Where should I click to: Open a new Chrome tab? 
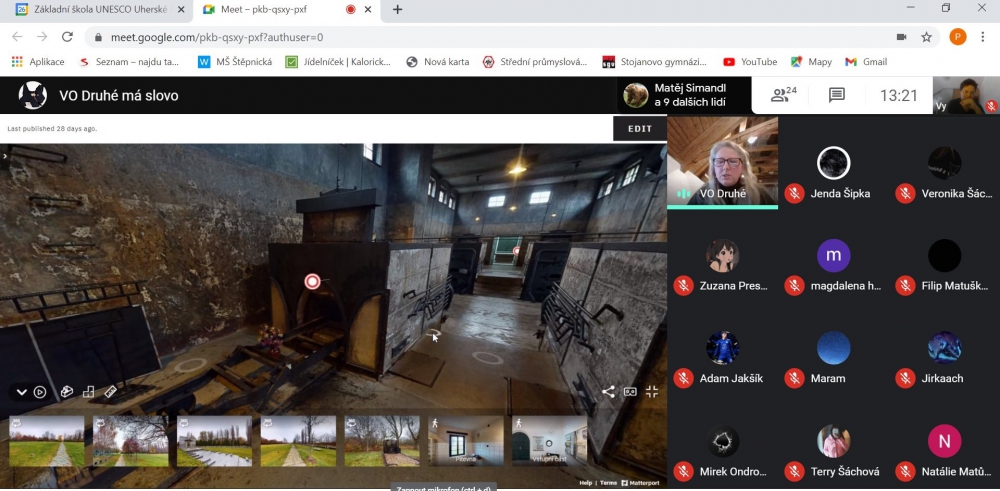397,10
